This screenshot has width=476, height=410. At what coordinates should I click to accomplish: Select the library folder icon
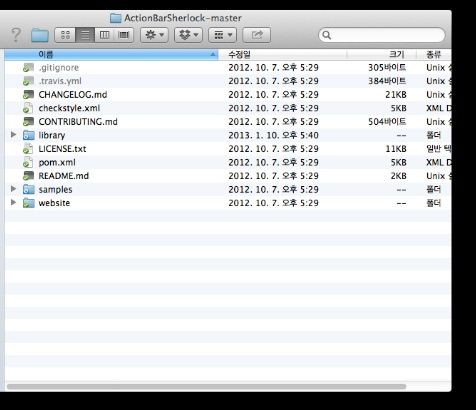(x=29, y=135)
